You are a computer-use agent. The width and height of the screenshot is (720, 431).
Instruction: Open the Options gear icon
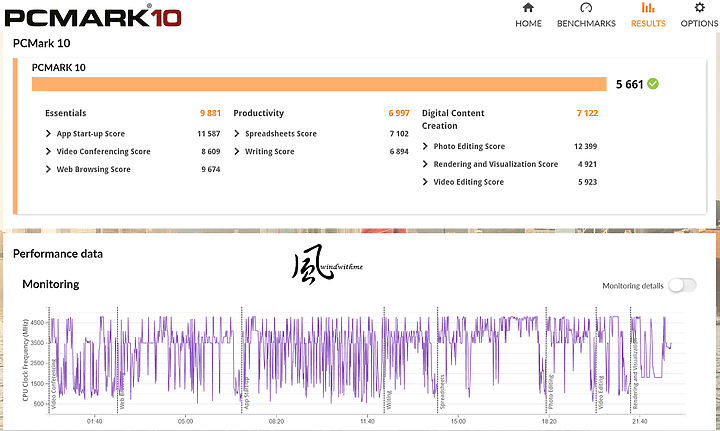click(699, 8)
